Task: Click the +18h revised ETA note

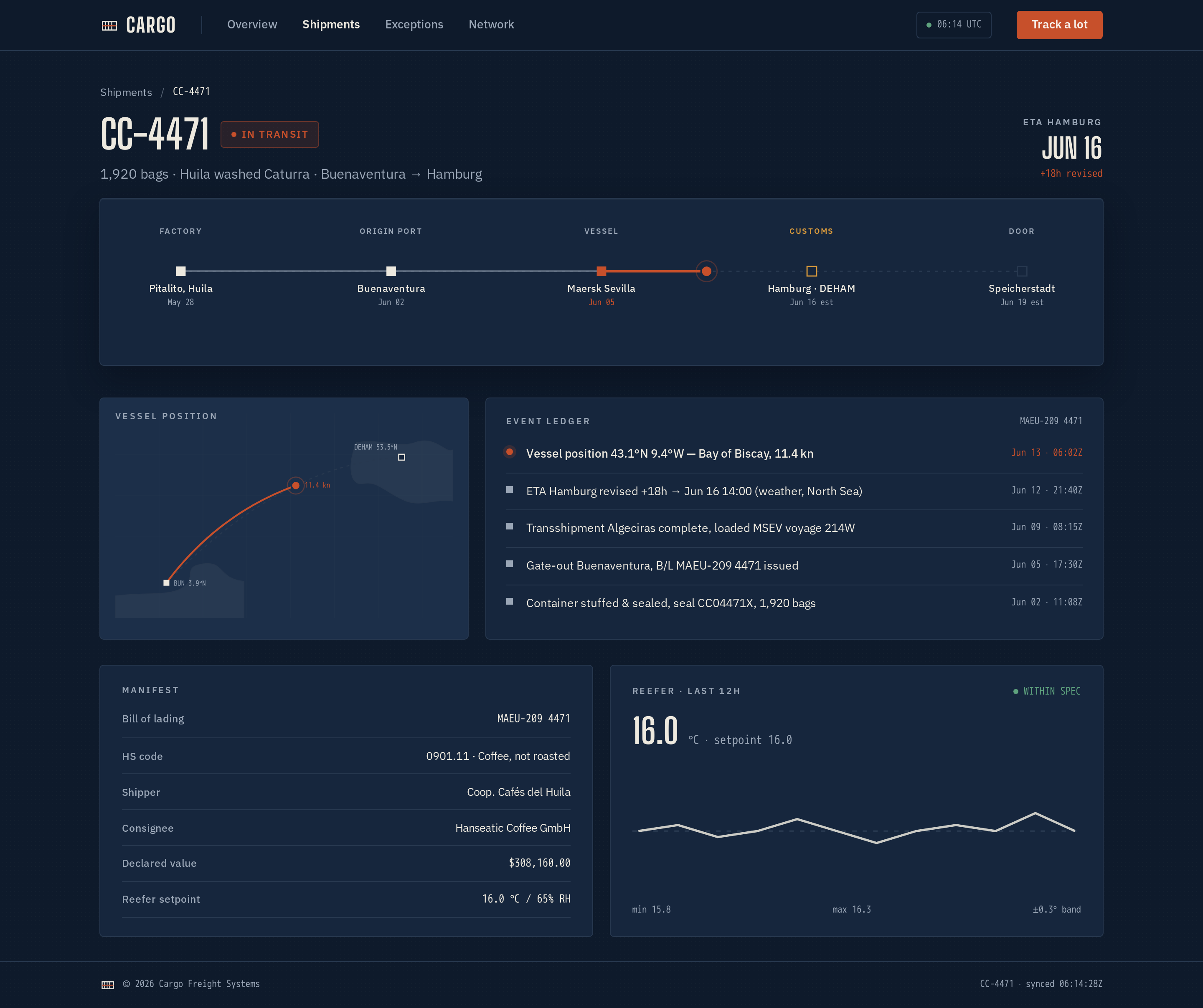Action: (x=1071, y=174)
